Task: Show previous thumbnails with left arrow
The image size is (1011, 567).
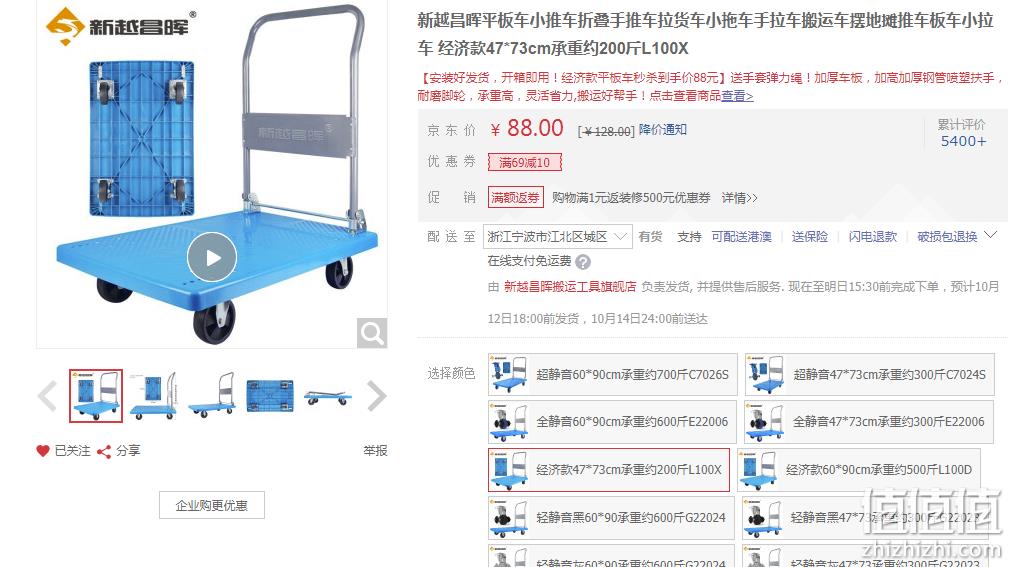Action: (x=48, y=395)
